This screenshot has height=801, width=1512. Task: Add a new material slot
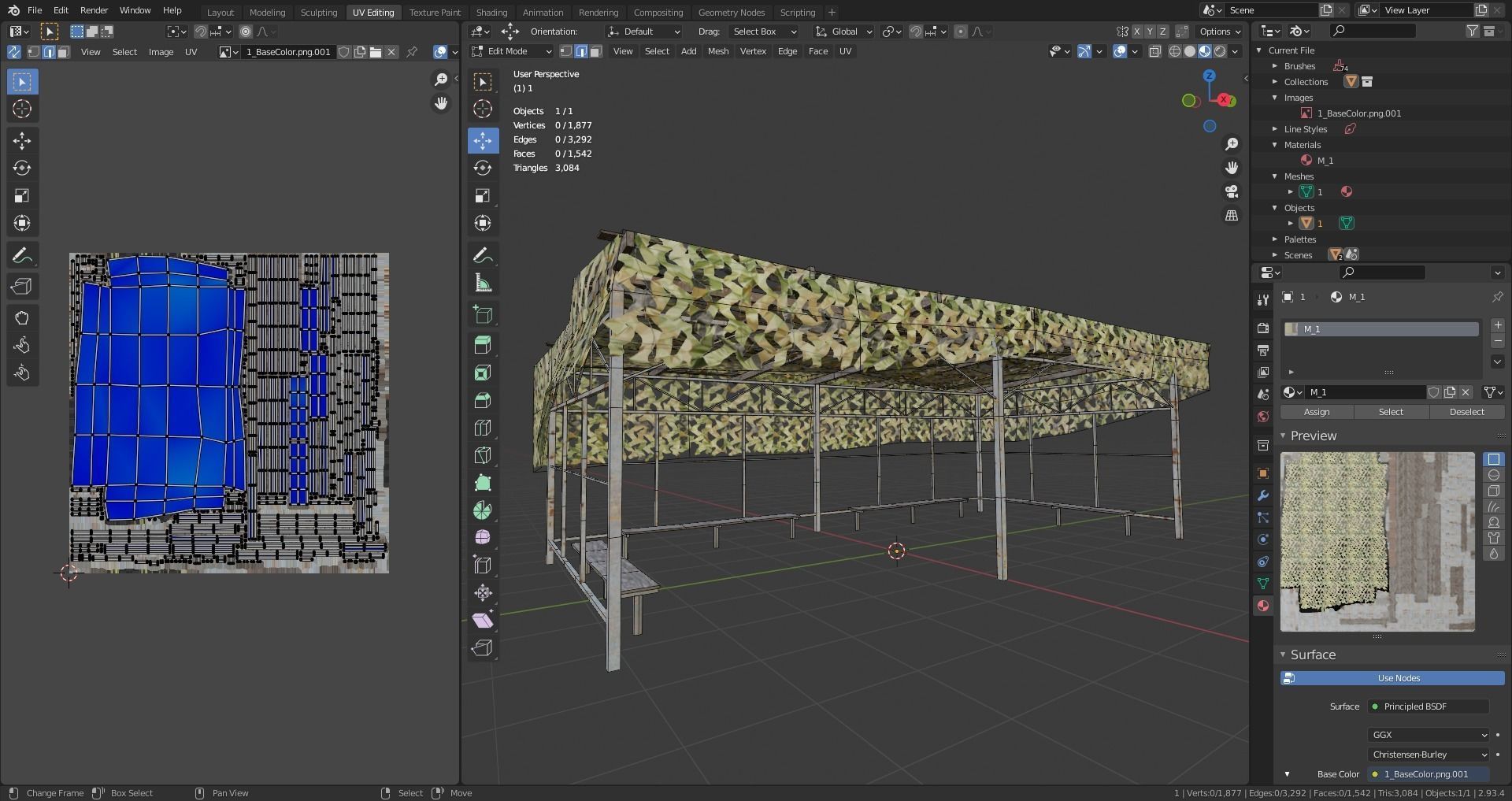point(1498,325)
